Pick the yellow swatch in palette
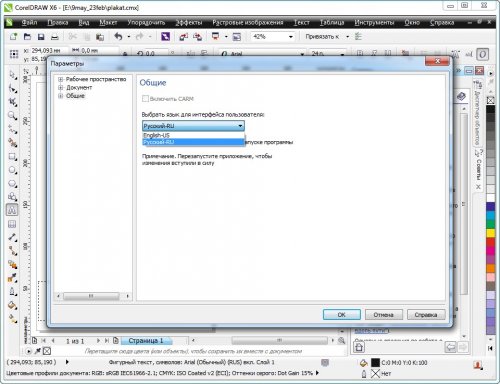This screenshot has height=384, width=500. click(x=490, y=233)
